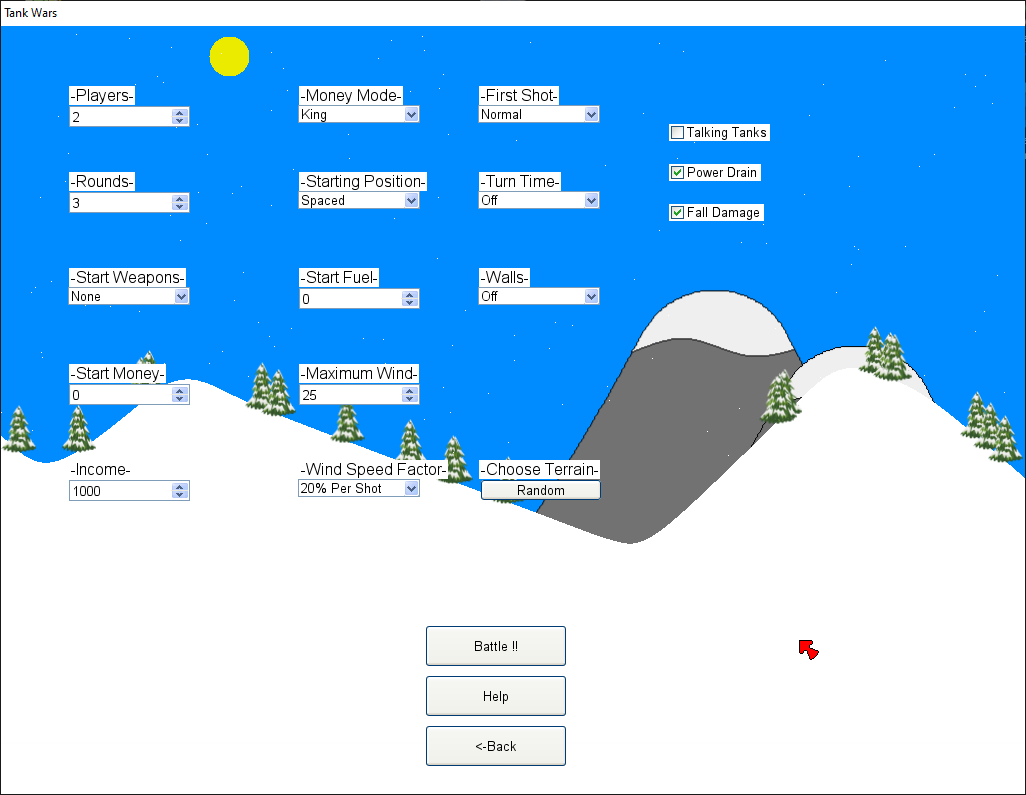The image size is (1026, 795).
Task: Open the Starting Position dropdown
Action: tap(411, 201)
